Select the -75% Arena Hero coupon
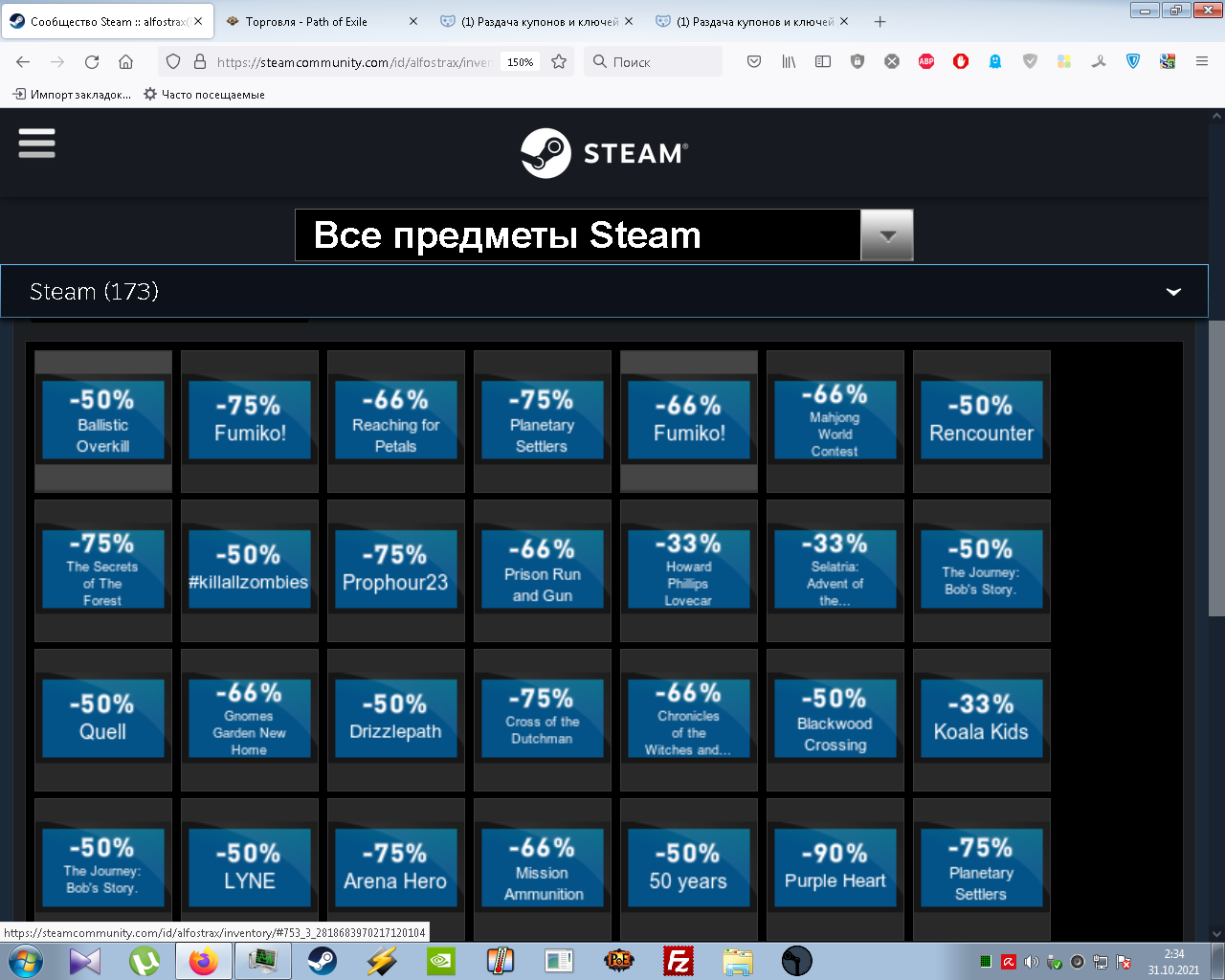Viewport: 1225px width, 980px height. tap(396, 869)
